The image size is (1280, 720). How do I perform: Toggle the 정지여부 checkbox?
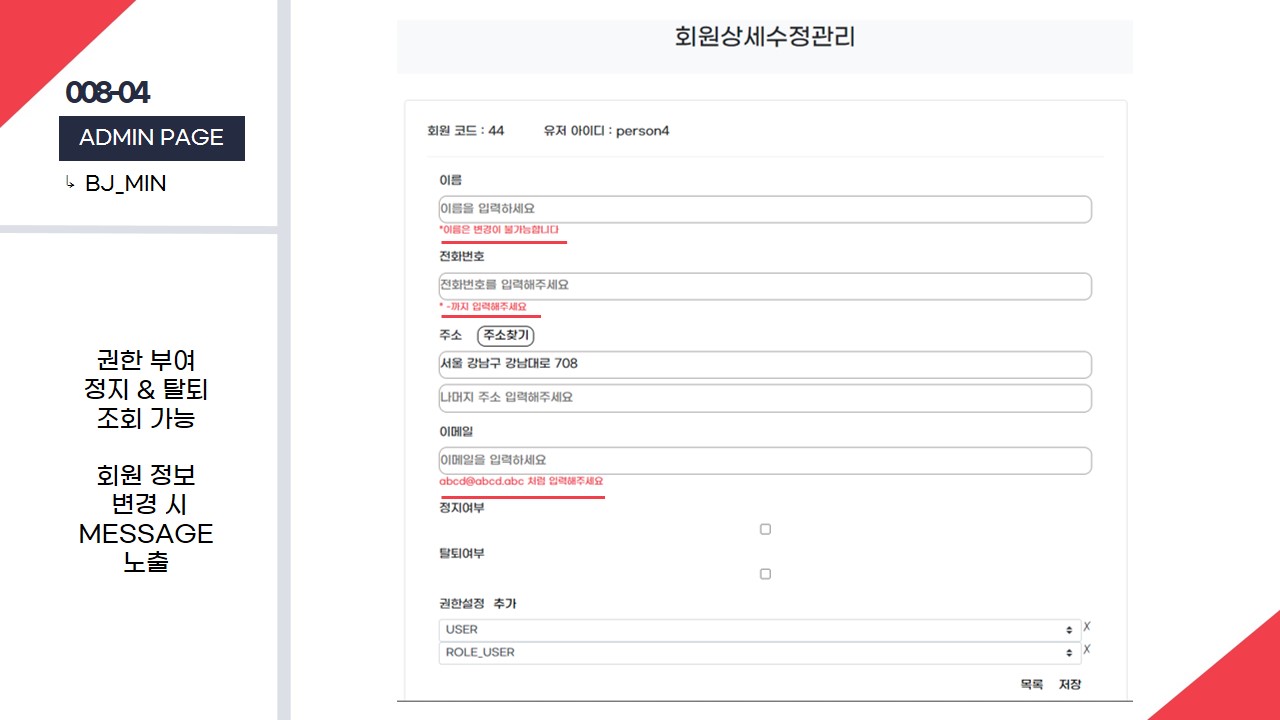(765, 529)
